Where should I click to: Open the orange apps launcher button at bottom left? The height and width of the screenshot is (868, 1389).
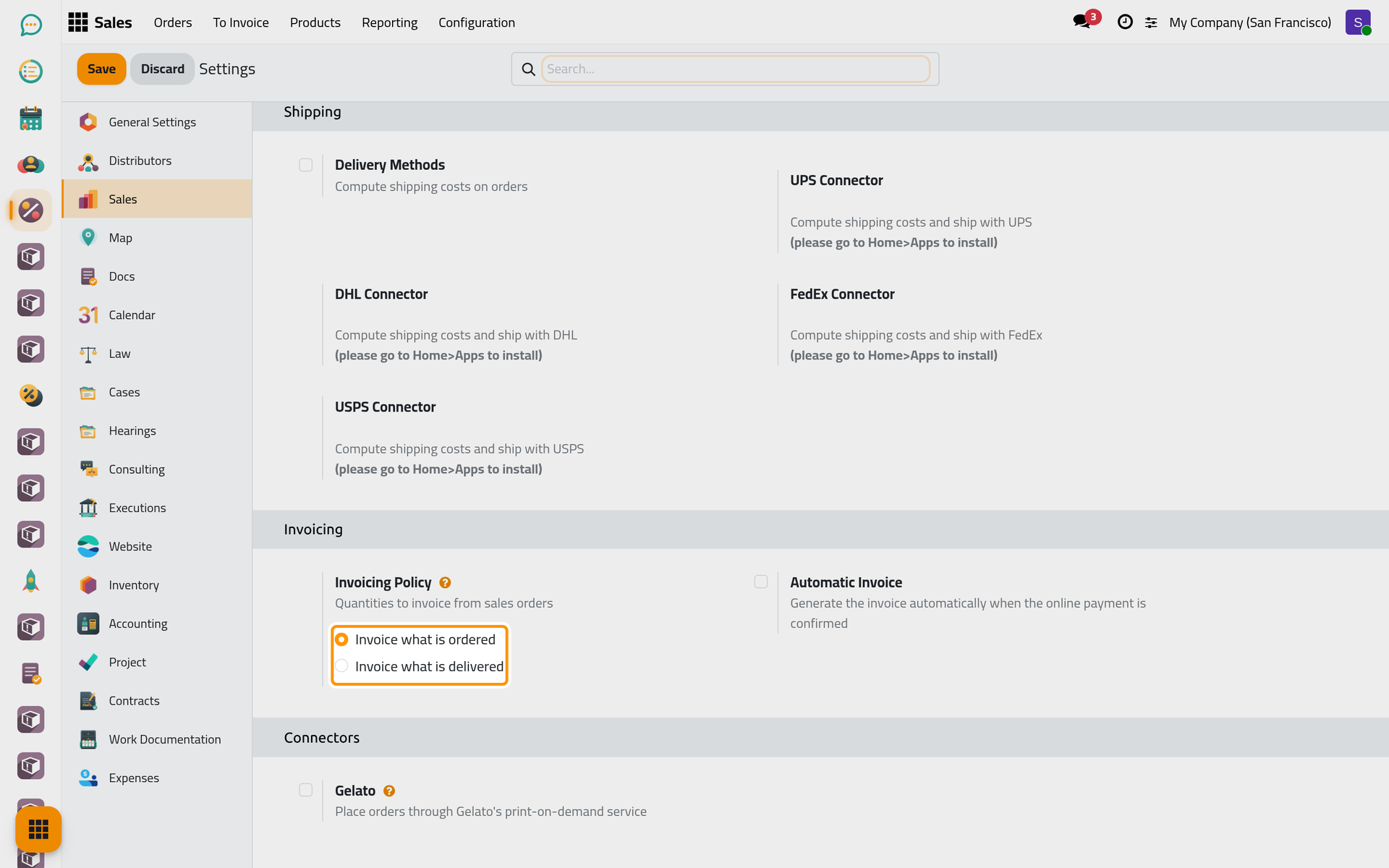point(38,829)
